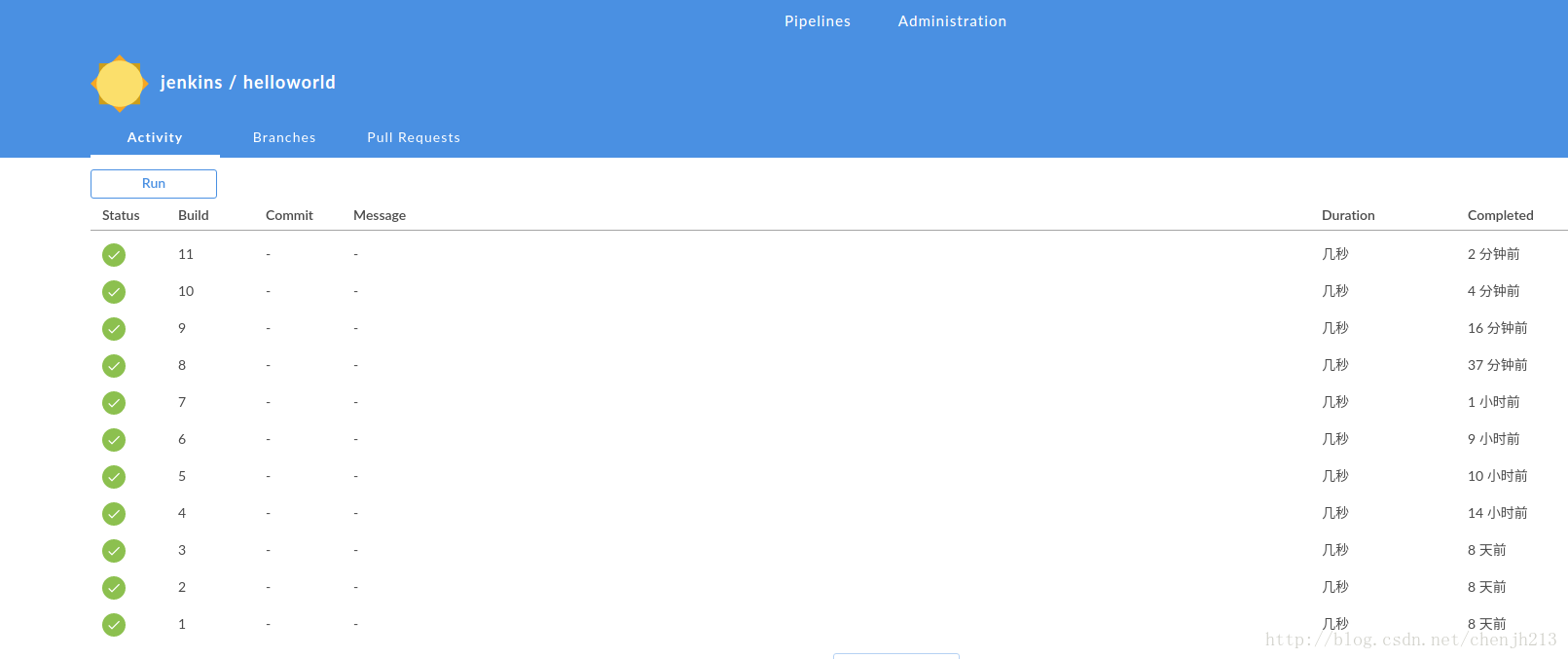
Task: Click the Message column header
Action: tap(380, 215)
